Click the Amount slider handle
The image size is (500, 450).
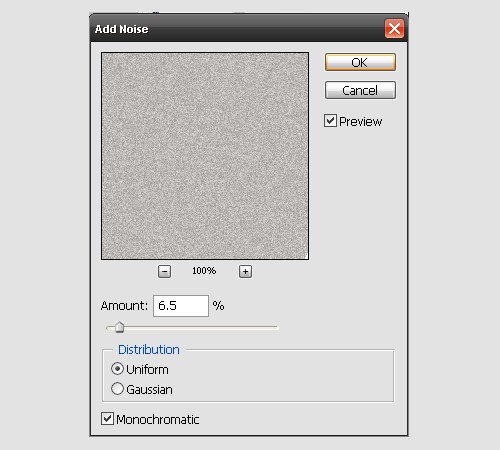119,327
